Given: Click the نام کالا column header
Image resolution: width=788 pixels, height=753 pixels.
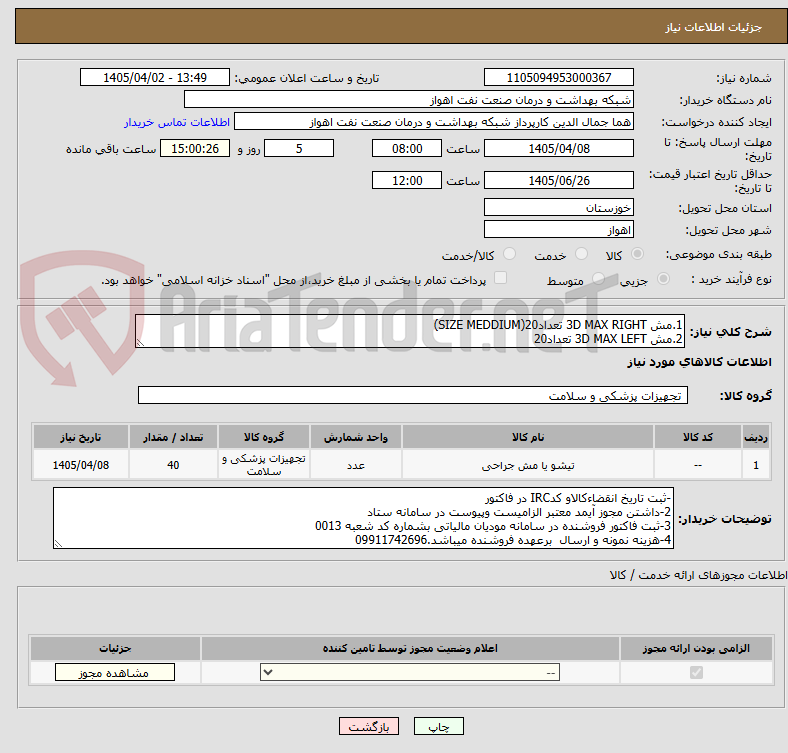Looking at the screenshot, I should coord(528,437).
